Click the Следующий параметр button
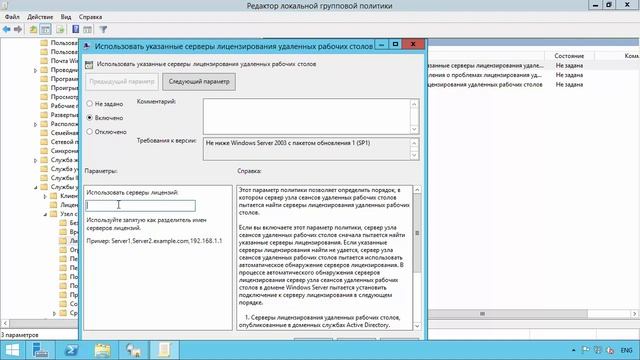The width and height of the screenshot is (640, 360). (x=199, y=82)
